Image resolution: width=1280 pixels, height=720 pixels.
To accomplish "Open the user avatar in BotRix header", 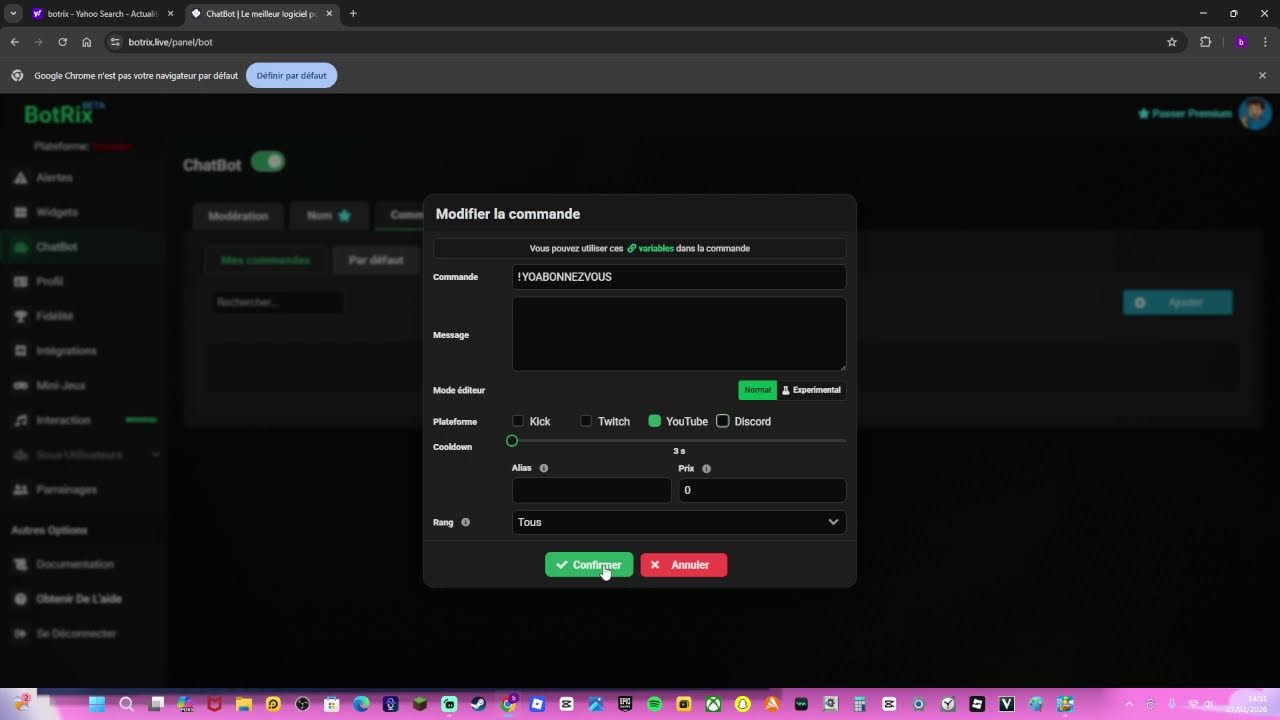I will click(1254, 113).
